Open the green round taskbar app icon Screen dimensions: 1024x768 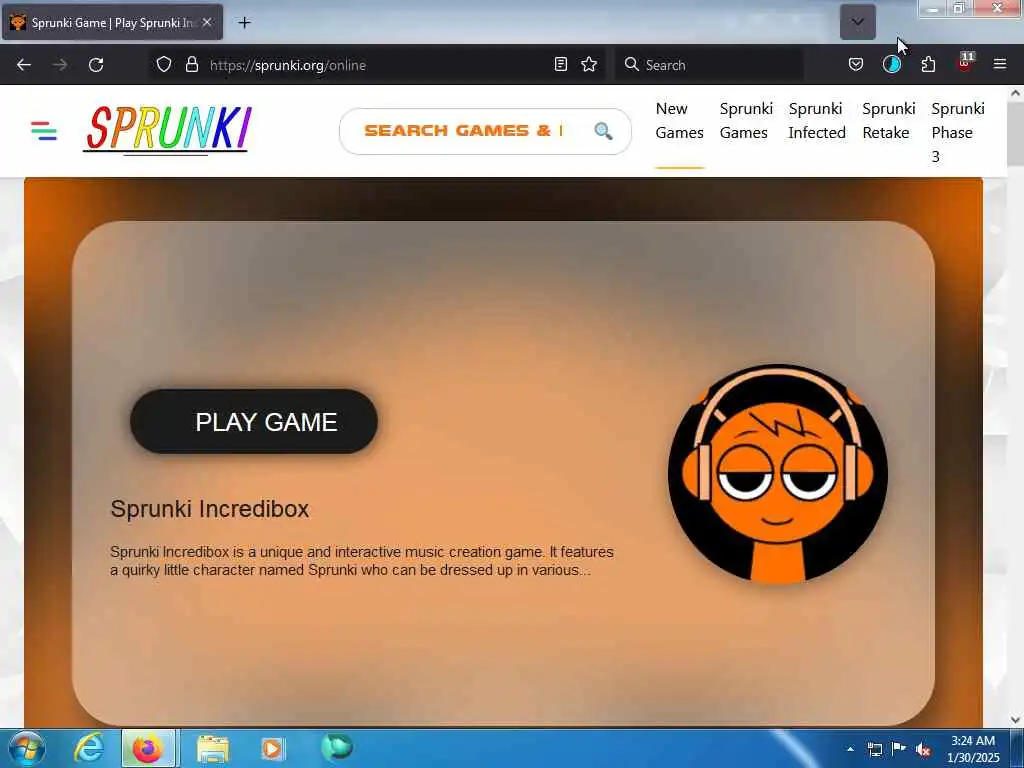point(337,747)
